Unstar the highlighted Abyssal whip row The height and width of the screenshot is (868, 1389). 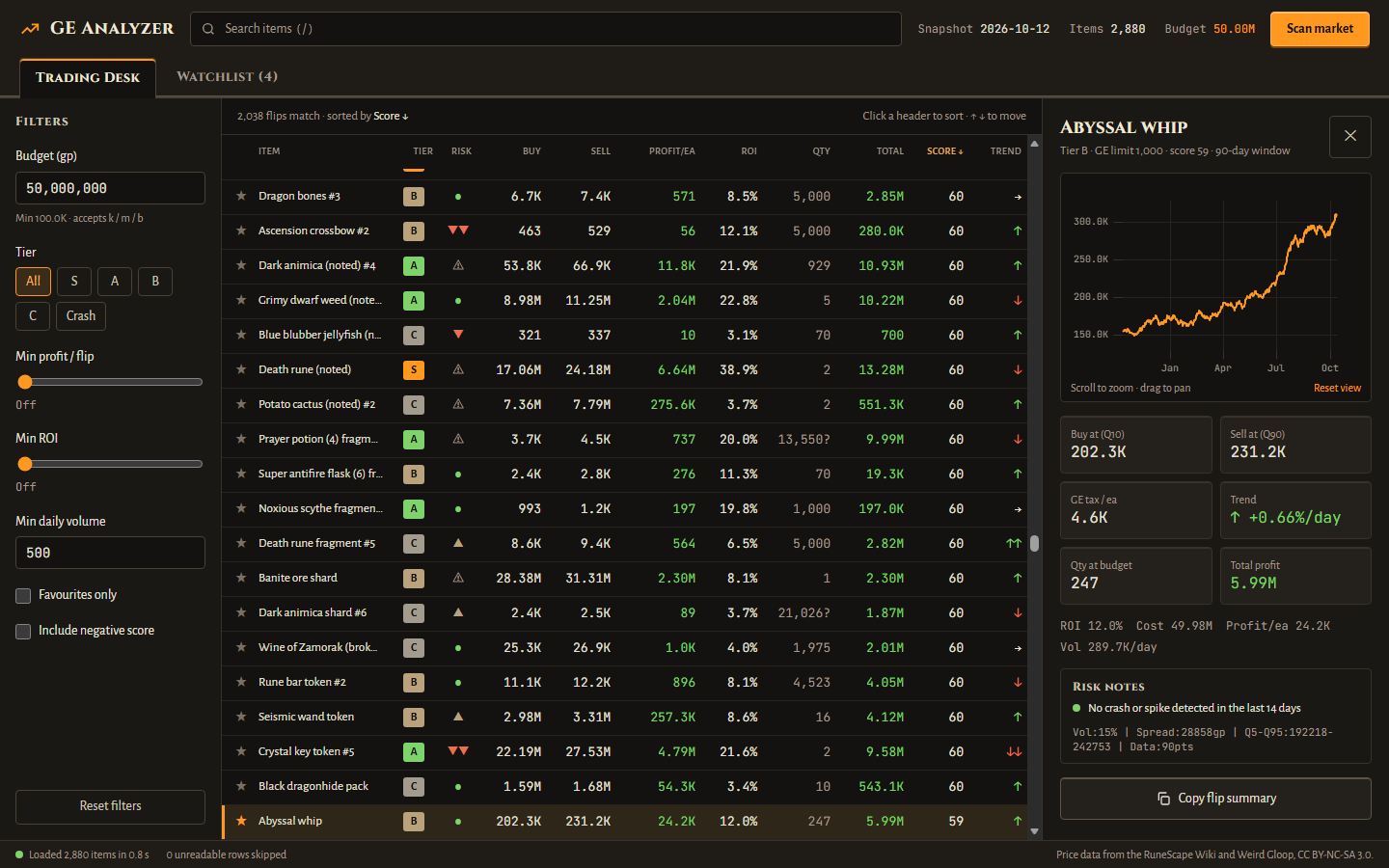pyautogui.click(x=241, y=821)
